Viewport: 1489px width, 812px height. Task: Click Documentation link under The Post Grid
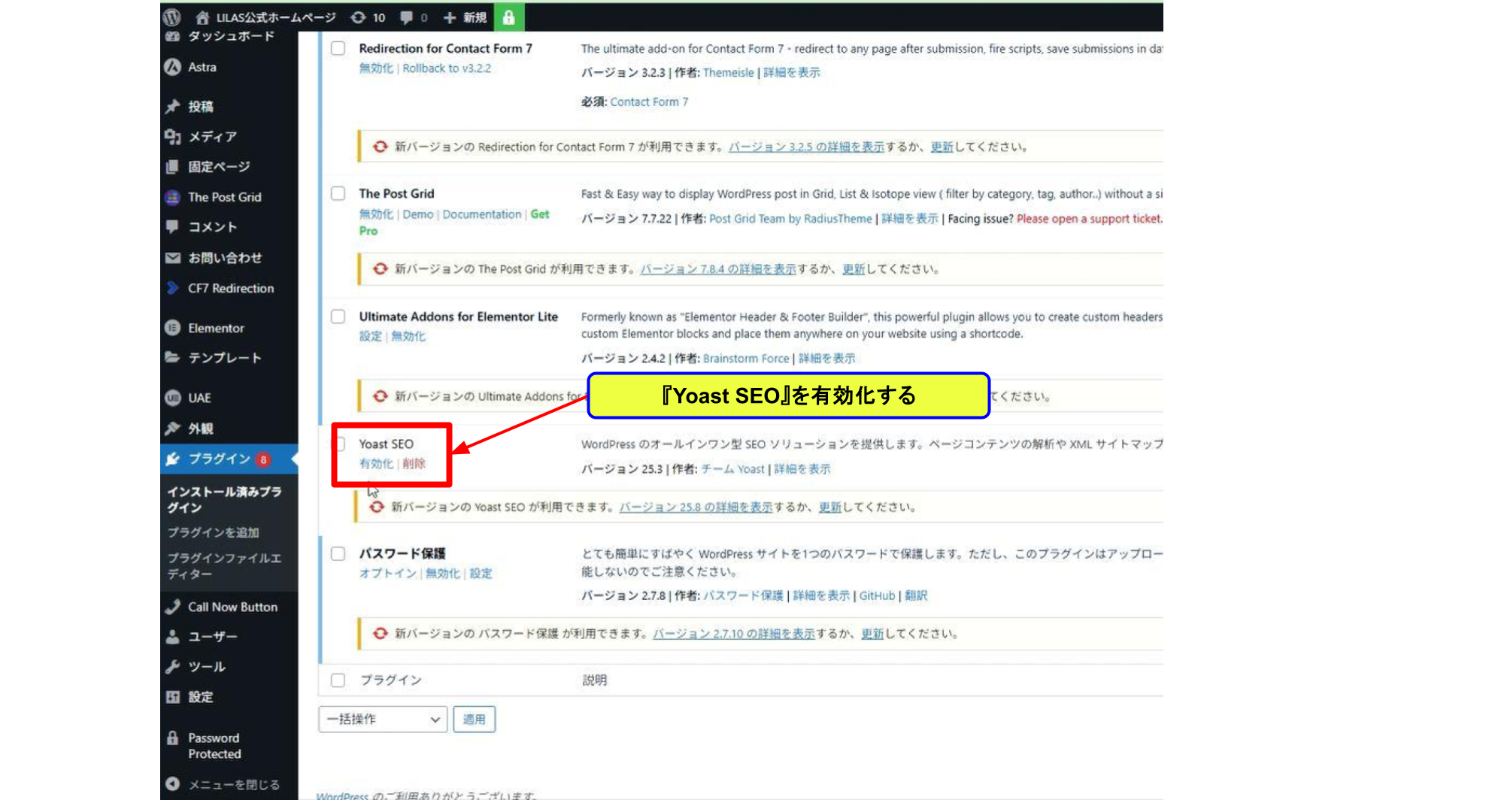tap(481, 214)
